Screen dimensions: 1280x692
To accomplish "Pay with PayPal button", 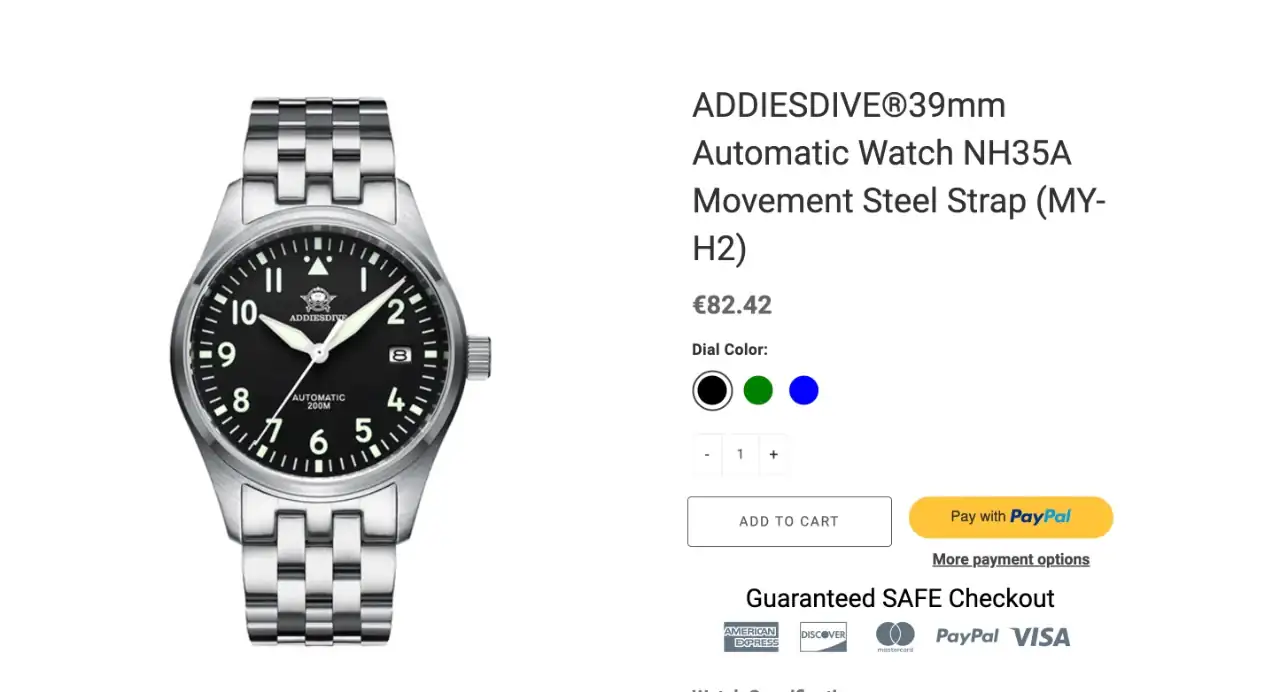I will (1010, 517).
